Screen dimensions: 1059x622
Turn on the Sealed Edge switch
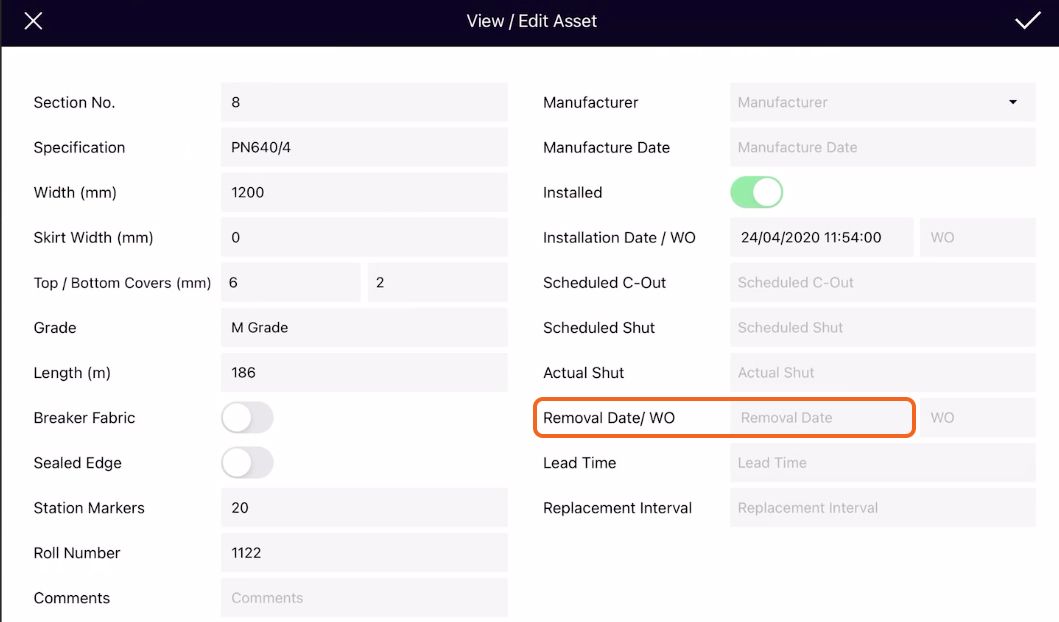247,463
